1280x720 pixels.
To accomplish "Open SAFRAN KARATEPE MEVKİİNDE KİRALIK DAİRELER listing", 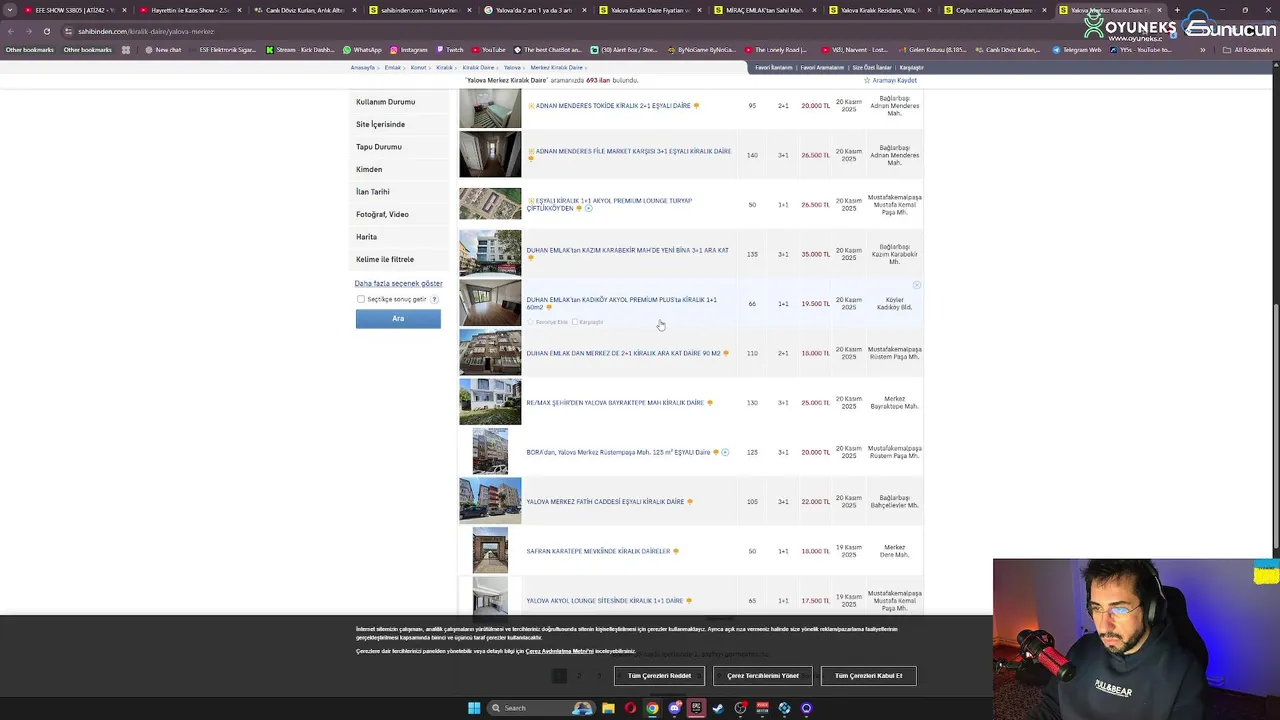I will point(598,551).
